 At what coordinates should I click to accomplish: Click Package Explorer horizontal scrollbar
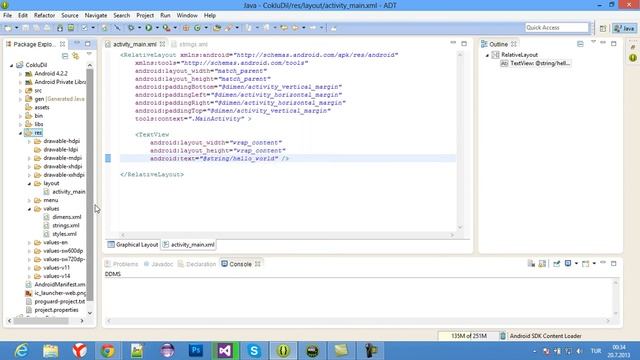(41, 321)
